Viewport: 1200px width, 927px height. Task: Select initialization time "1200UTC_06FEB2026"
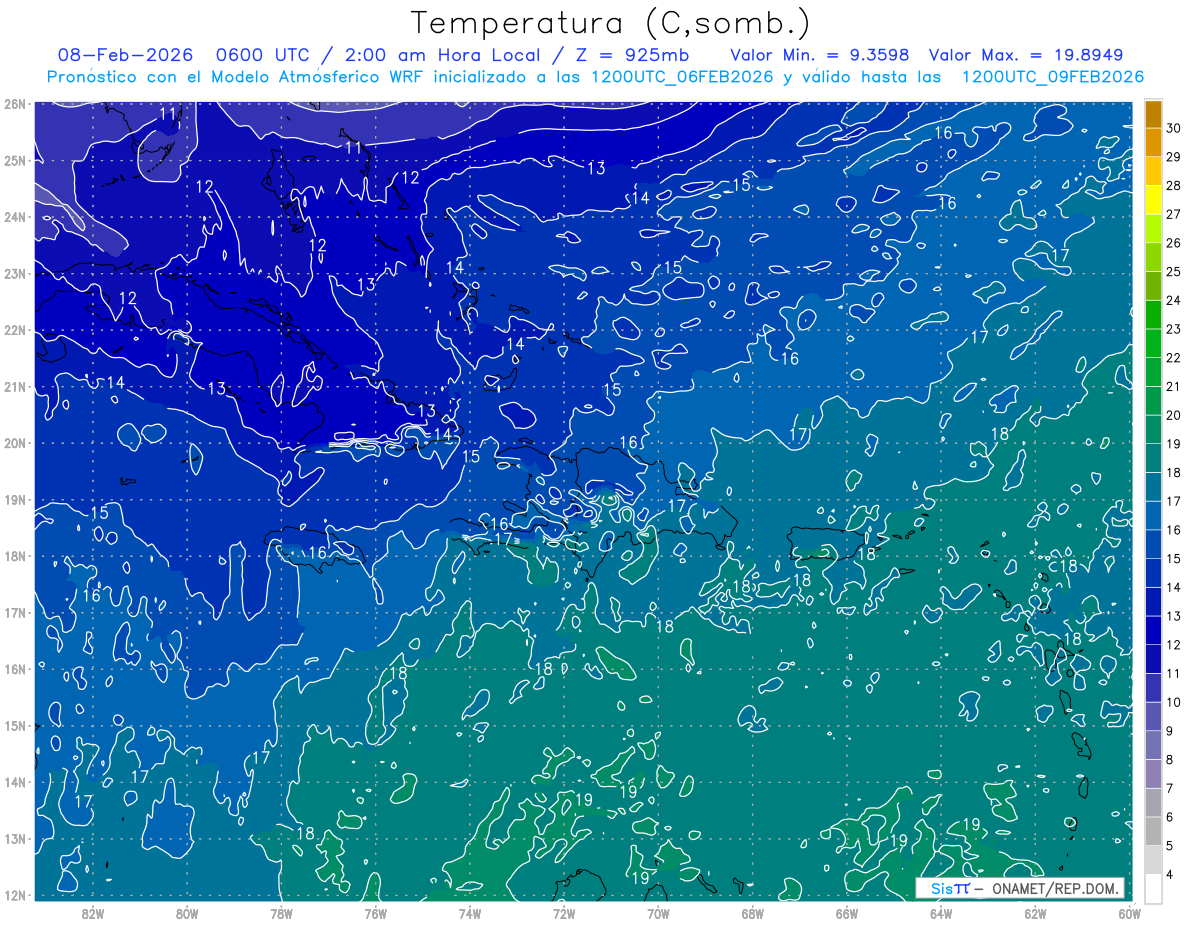(682, 77)
